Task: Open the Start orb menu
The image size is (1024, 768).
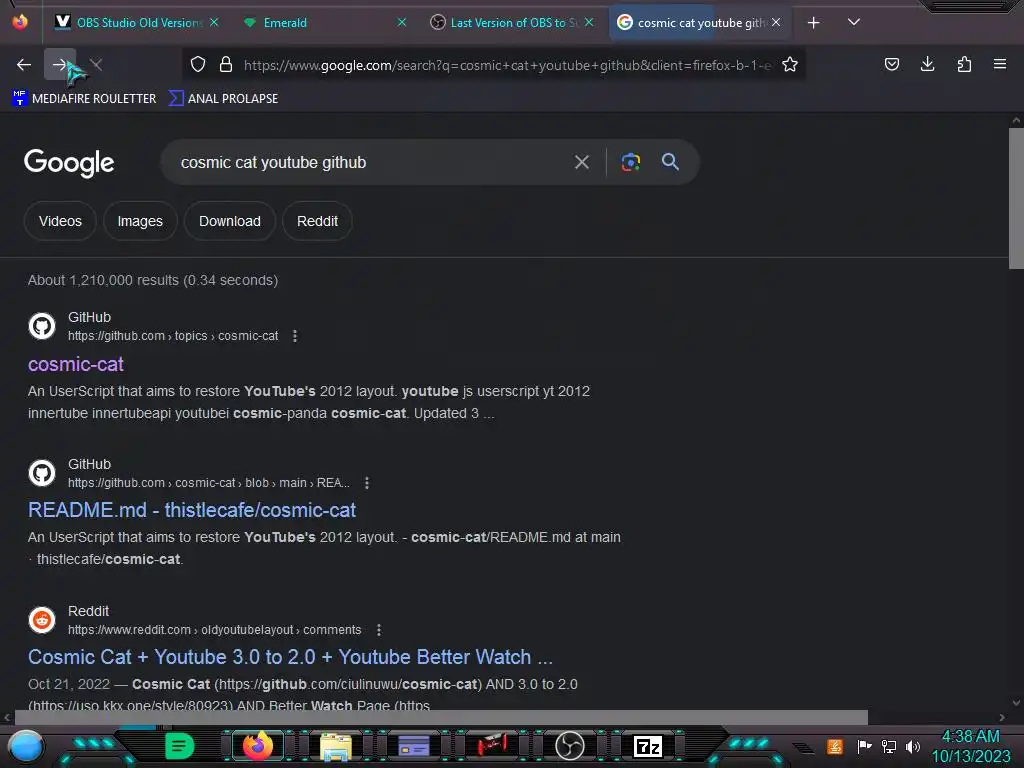Action: tap(26, 746)
